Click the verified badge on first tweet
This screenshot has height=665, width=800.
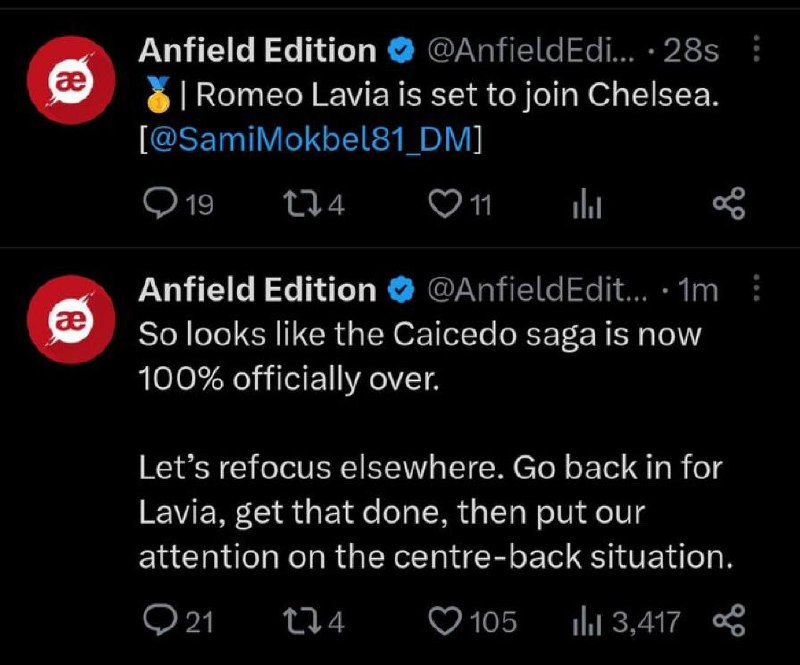point(401,50)
